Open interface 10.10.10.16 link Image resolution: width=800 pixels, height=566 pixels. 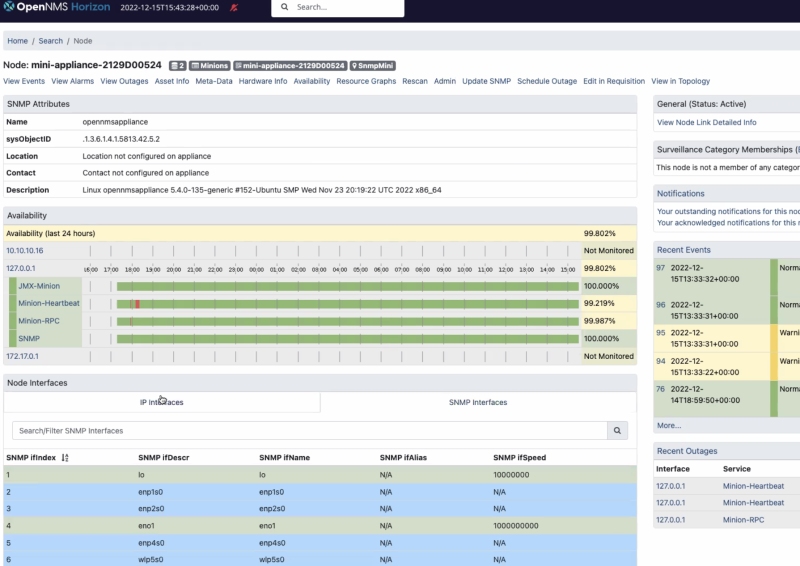(x=24, y=251)
